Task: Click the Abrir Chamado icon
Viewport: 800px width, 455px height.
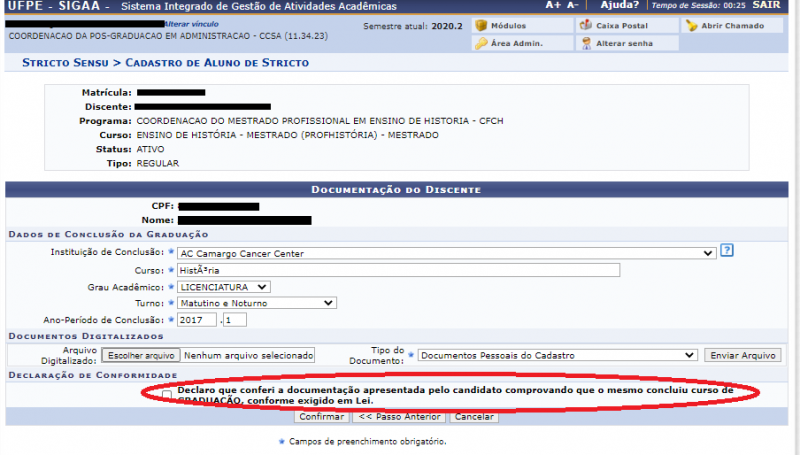Action: click(691, 26)
